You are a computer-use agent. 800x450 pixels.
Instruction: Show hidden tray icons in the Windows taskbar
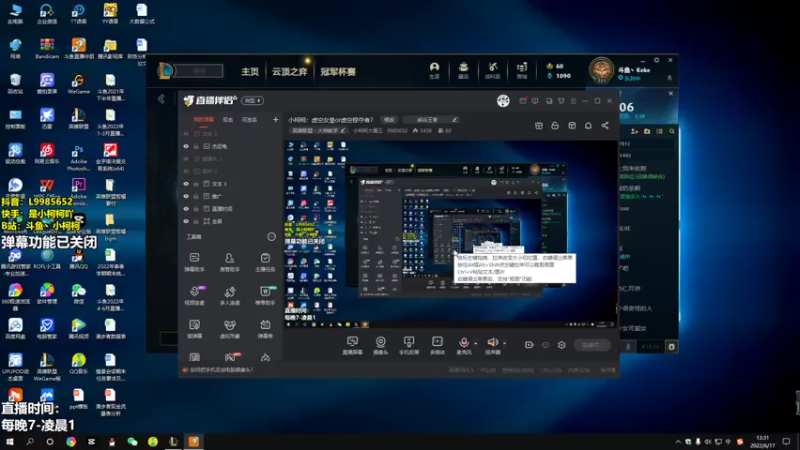coord(678,442)
